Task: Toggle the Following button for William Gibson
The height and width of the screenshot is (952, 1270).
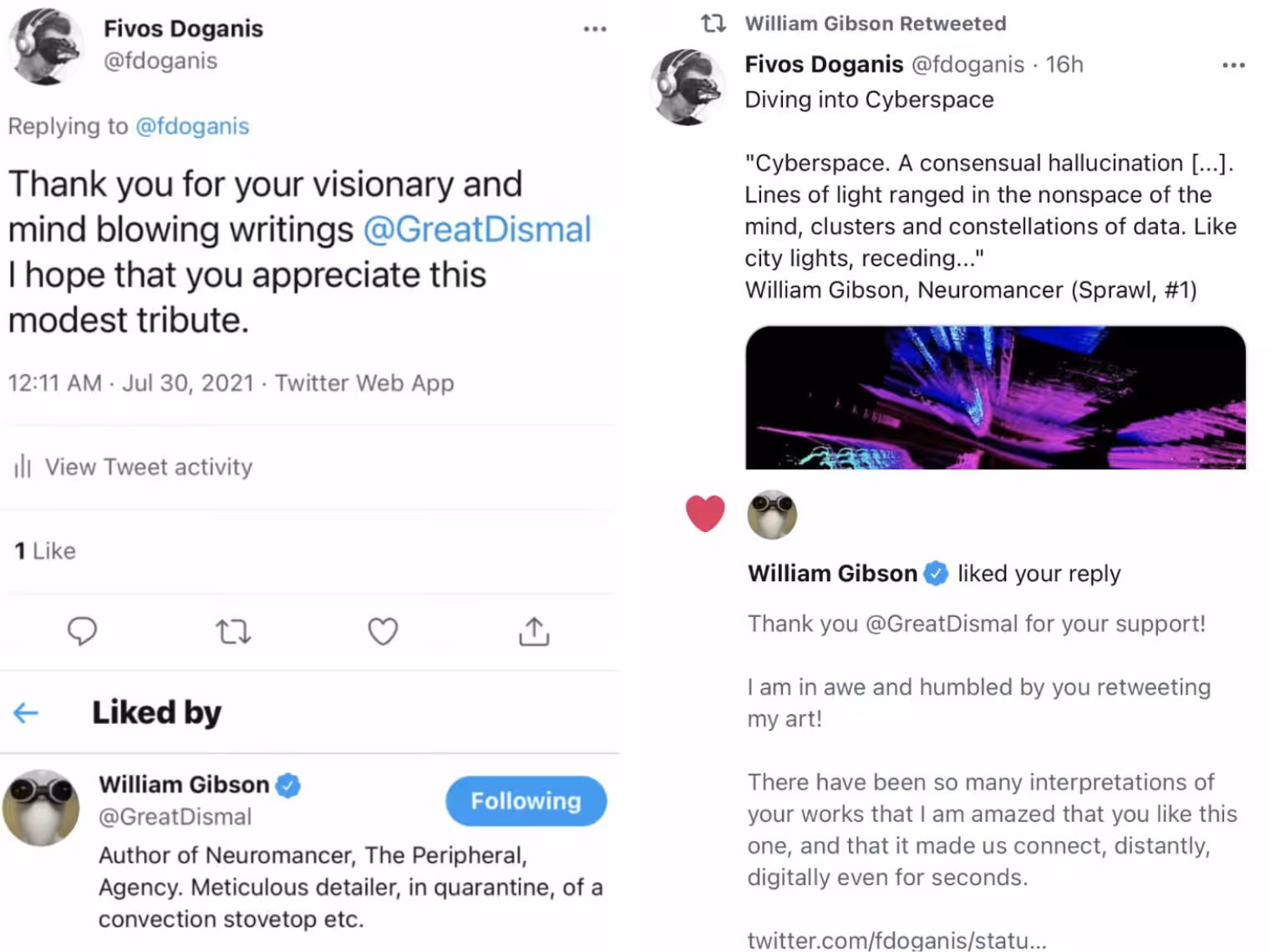Action: click(x=526, y=801)
